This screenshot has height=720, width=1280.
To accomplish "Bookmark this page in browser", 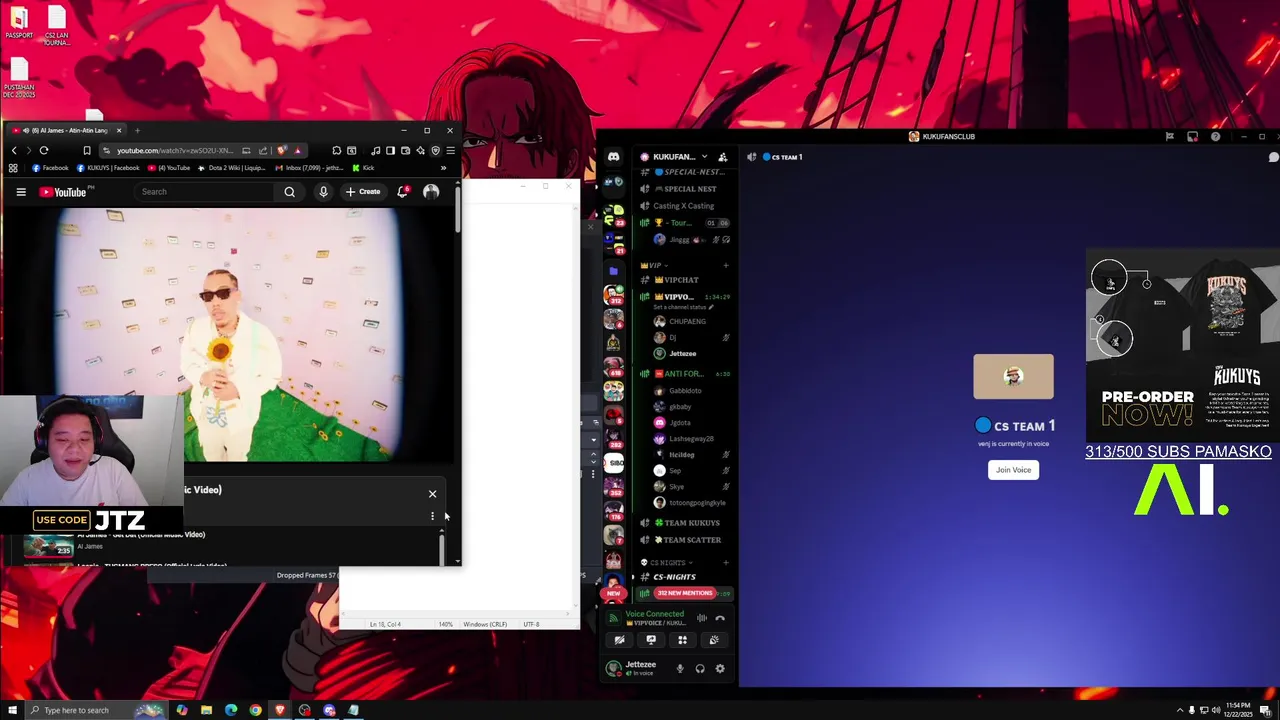I will (x=87, y=150).
